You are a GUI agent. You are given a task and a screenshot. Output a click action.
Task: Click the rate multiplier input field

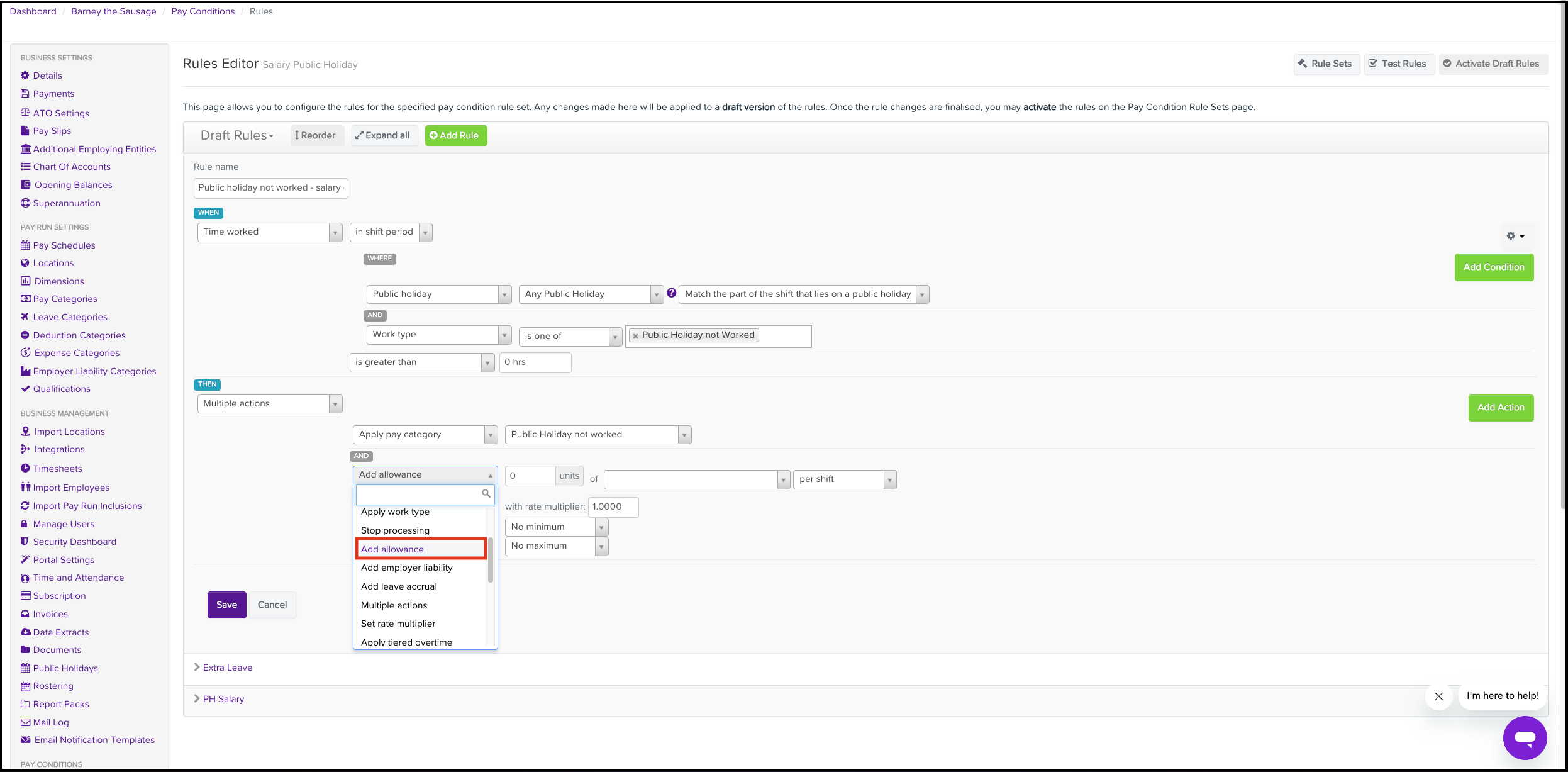613,507
